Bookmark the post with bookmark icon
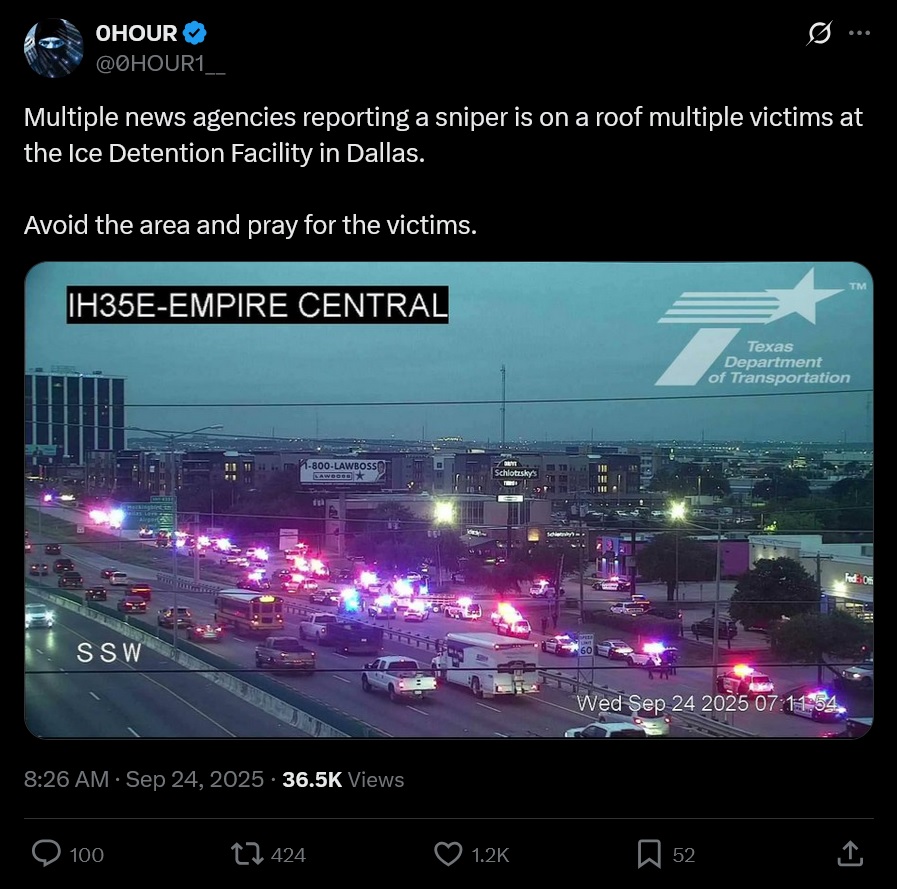This screenshot has height=889, width=897. click(x=649, y=854)
